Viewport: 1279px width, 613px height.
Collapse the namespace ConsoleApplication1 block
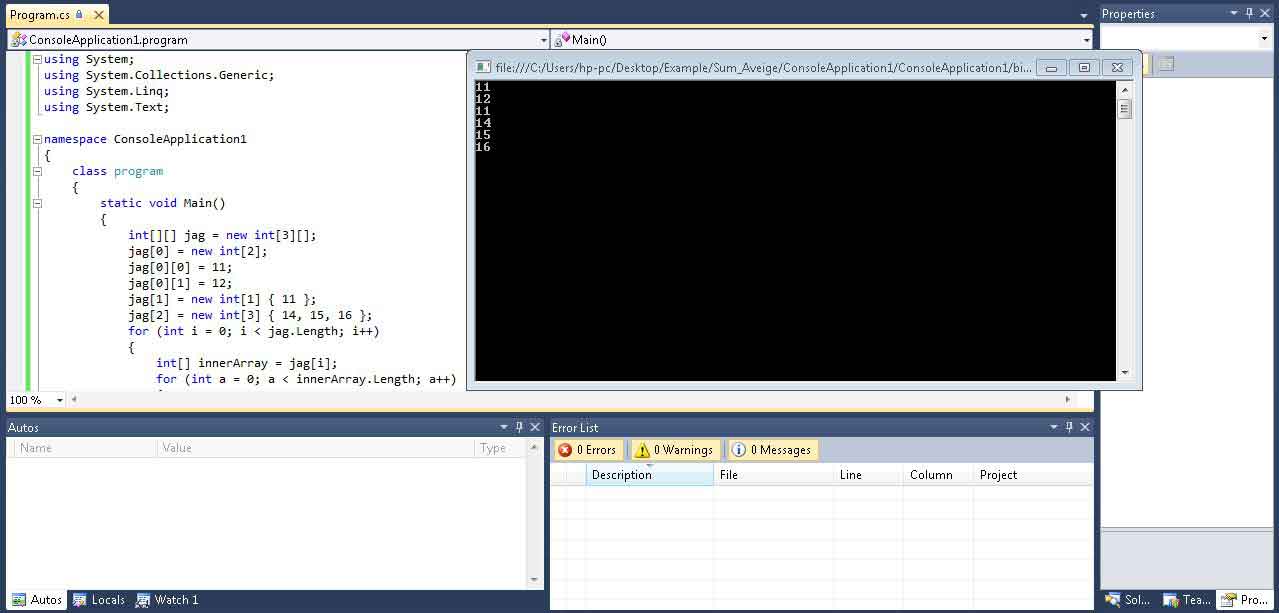coord(37,139)
